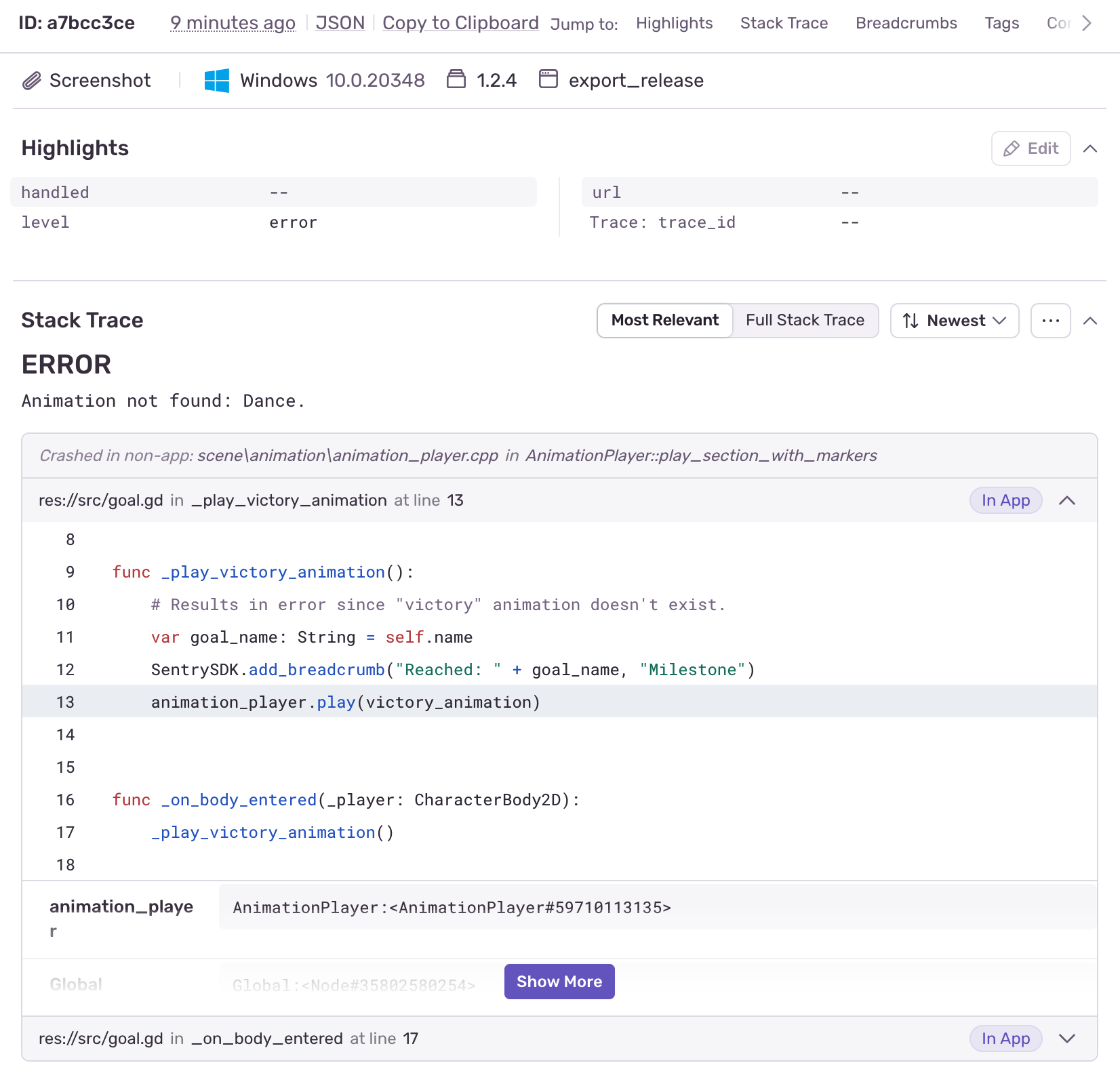Jump to Highlights section
This screenshot has width=1120, height=1086.
pyautogui.click(x=675, y=23)
